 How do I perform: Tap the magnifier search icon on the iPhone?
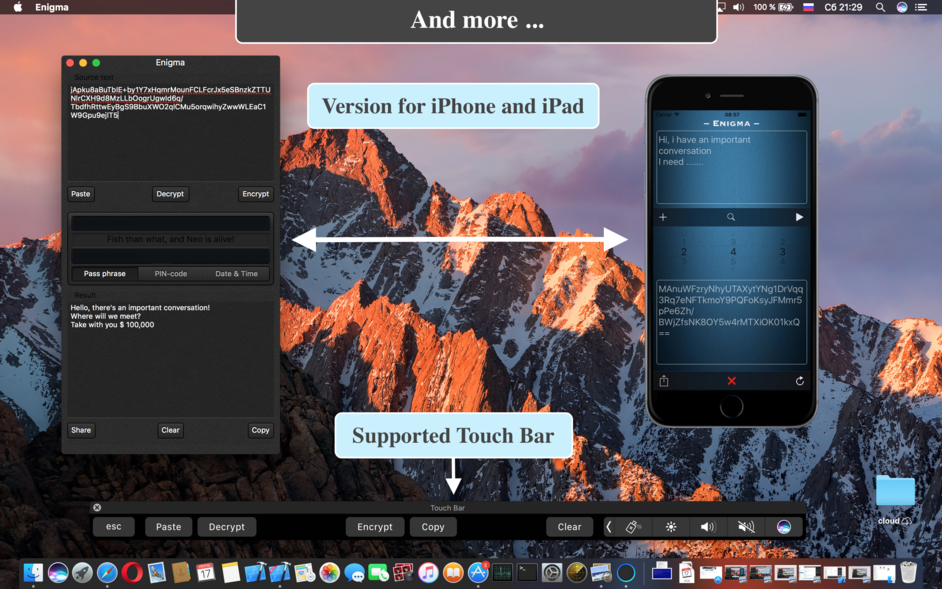coord(731,217)
